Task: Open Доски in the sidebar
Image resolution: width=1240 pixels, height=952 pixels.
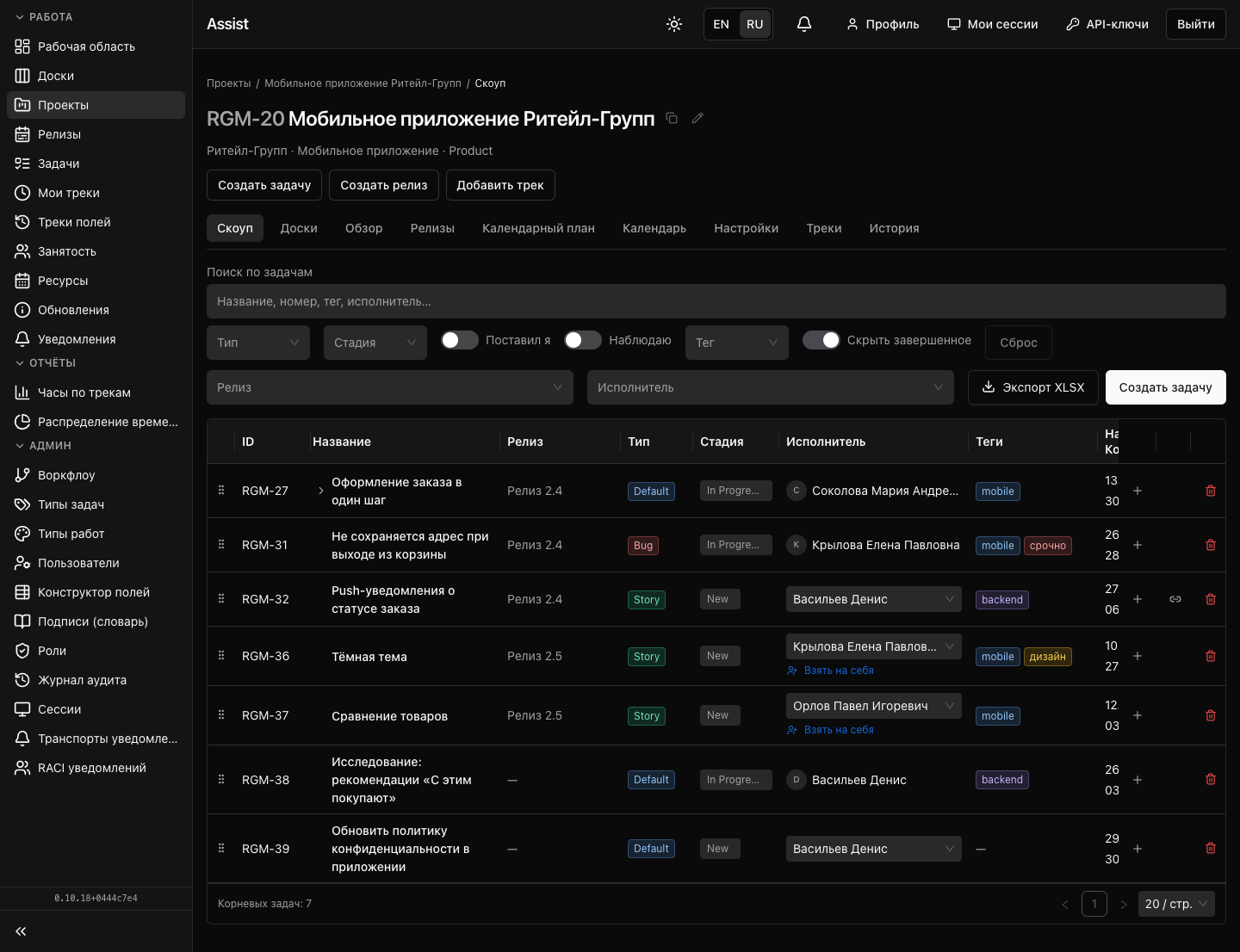Action: click(x=96, y=76)
